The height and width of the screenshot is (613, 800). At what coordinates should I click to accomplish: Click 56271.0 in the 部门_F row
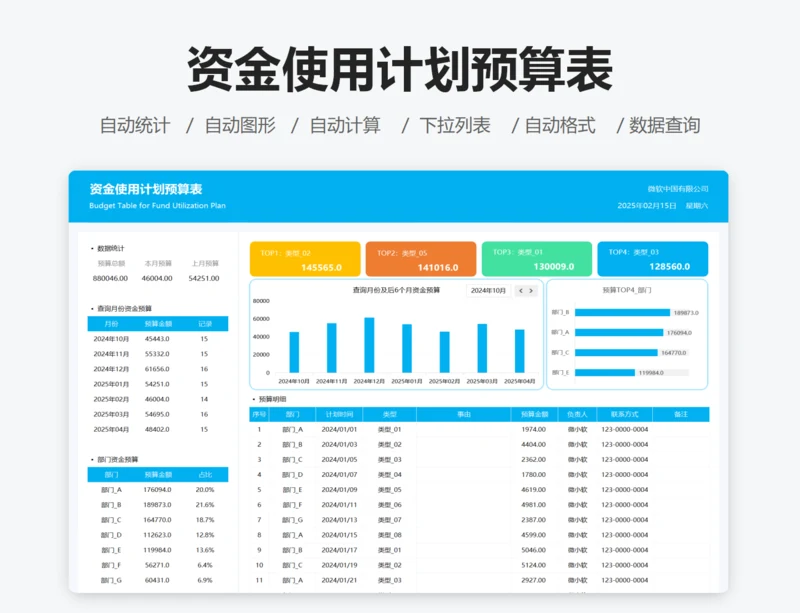coord(157,565)
